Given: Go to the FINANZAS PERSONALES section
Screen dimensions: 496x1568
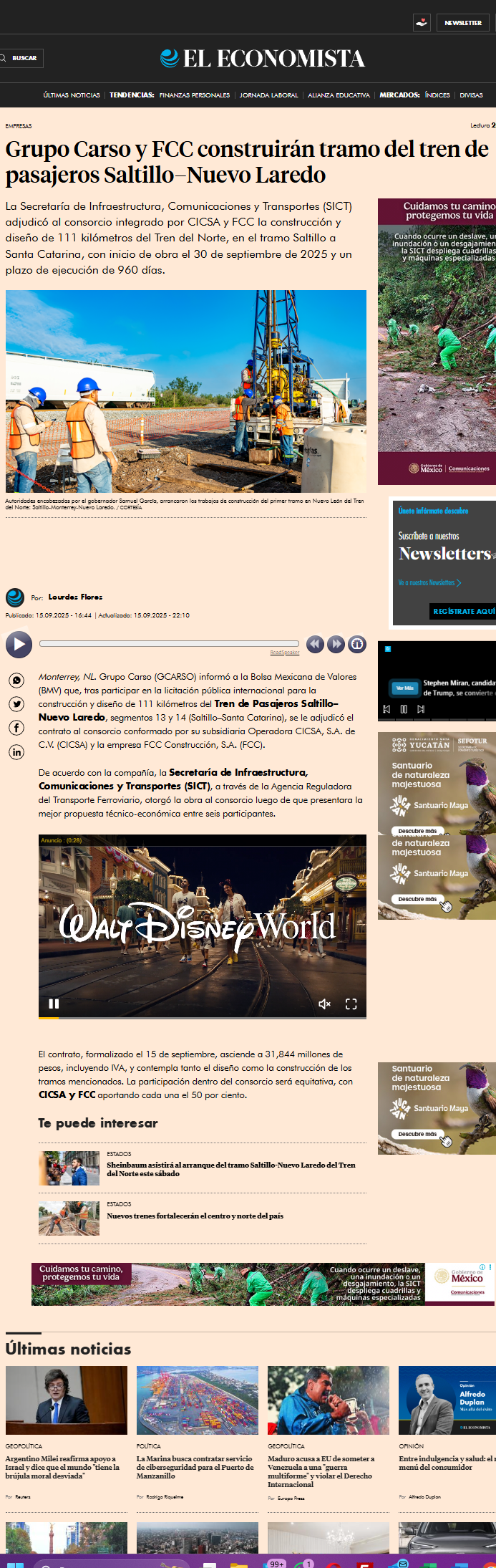Looking at the screenshot, I should coord(195,95).
